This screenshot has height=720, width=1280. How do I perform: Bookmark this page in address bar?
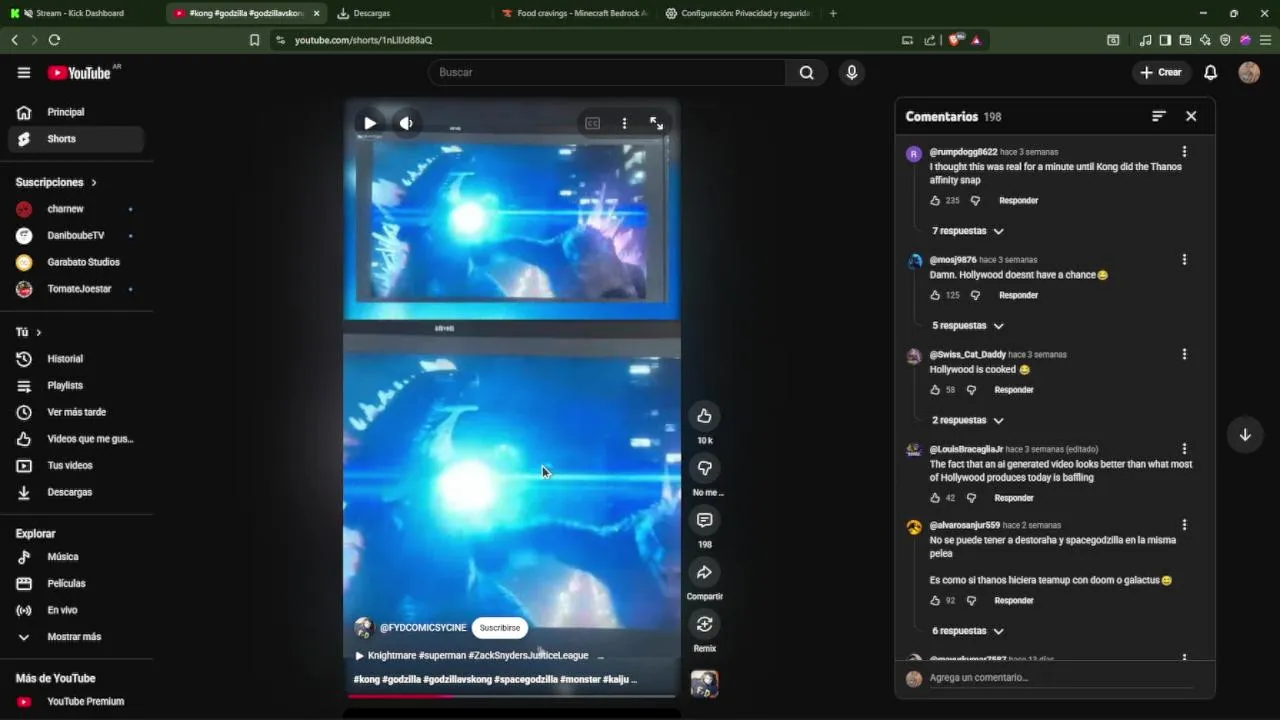pos(254,40)
